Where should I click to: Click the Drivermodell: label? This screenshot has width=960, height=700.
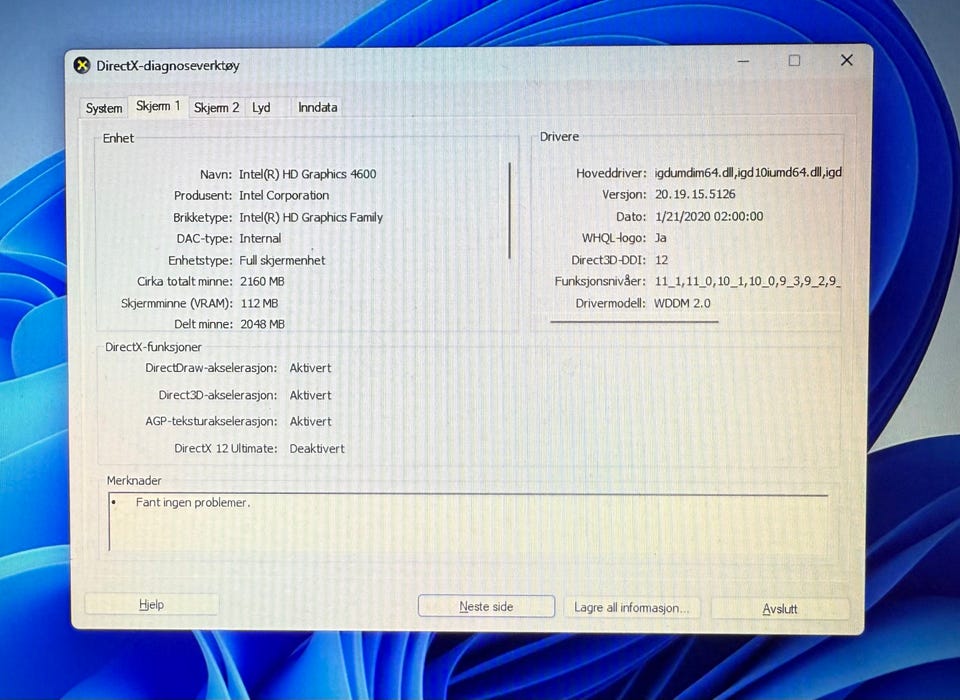610,303
